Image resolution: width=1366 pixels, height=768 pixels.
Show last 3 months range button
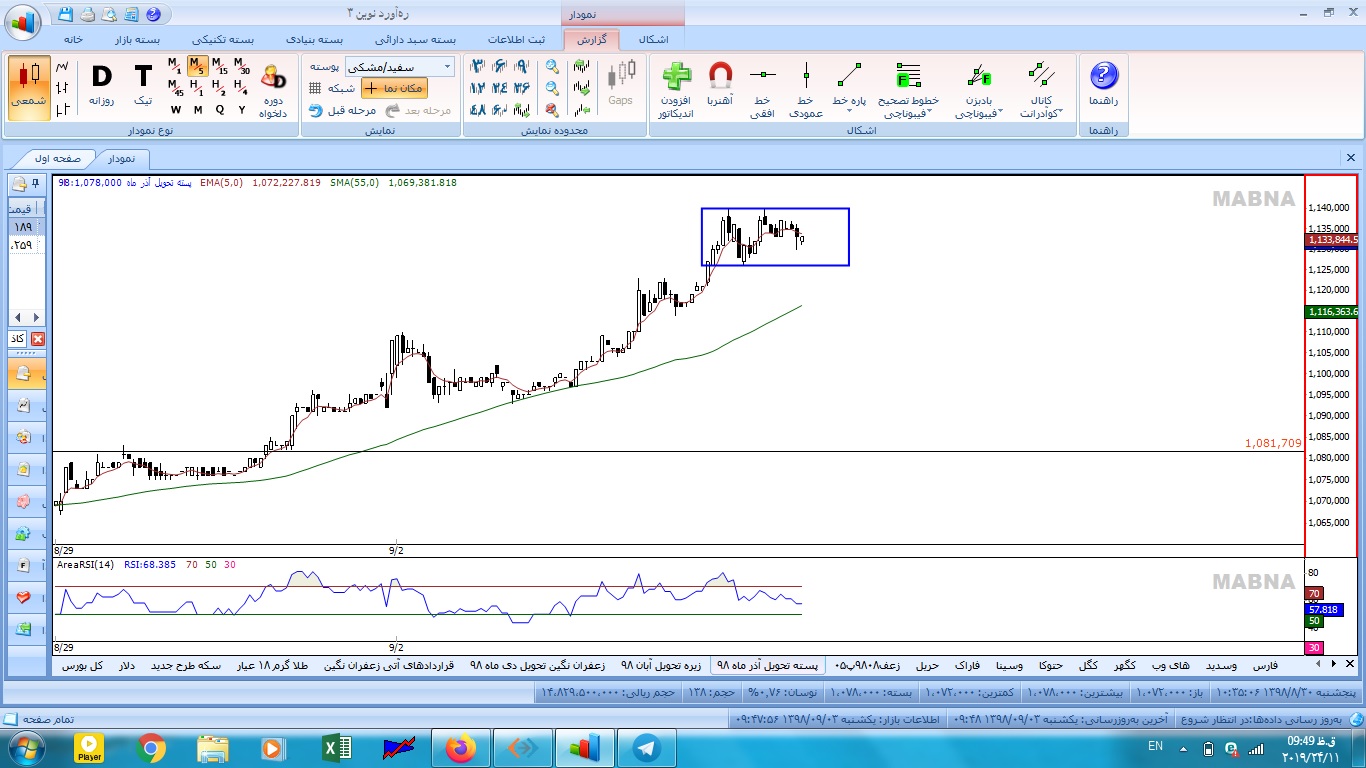tap(477, 66)
